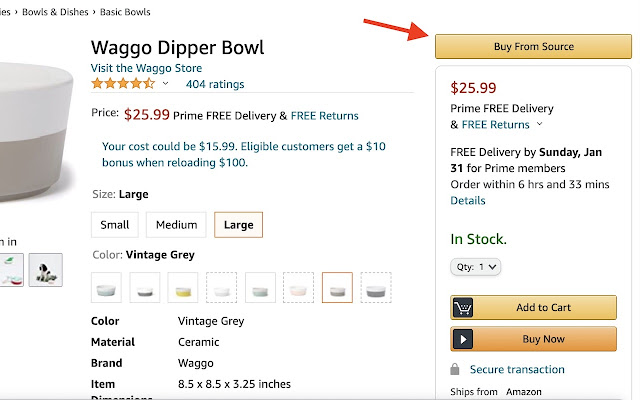Screen dimensions: 640x400
Task: Visit the Waggo Store link
Action: pyautogui.click(x=145, y=68)
